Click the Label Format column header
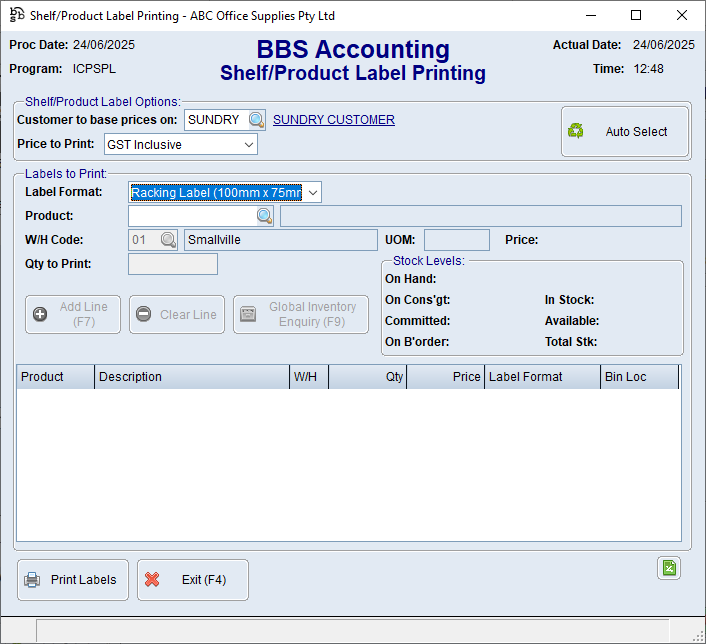 click(x=543, y=377)
